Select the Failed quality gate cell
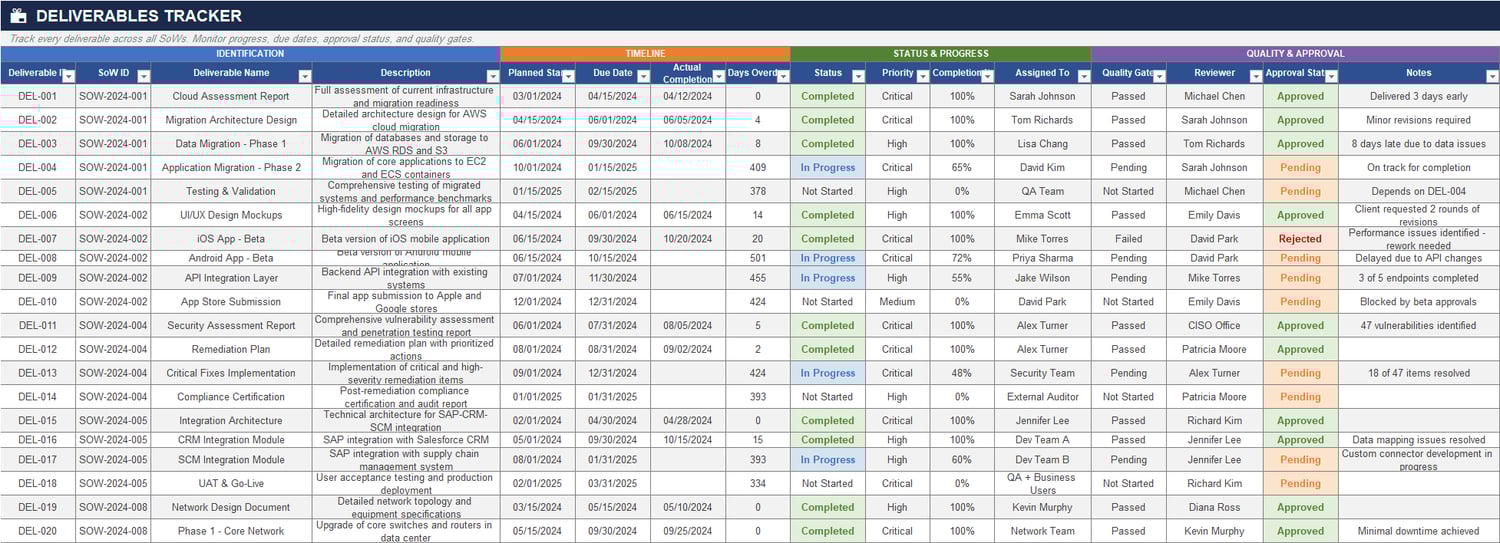 click(1128, 239)
